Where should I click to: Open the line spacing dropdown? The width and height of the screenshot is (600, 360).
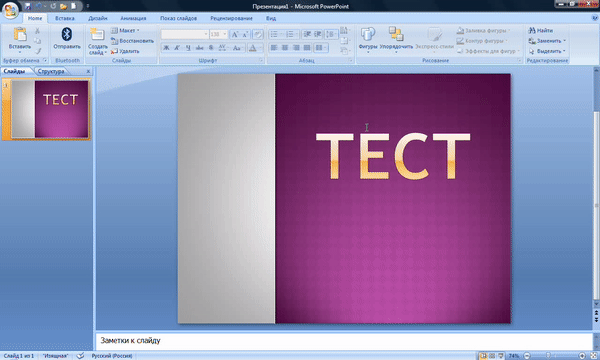(331, 34)
